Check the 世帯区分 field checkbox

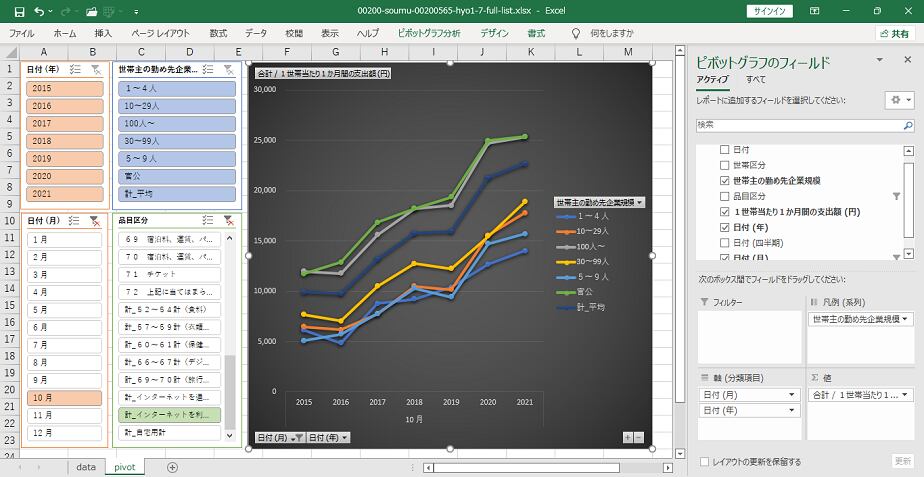tap(725, 165)
